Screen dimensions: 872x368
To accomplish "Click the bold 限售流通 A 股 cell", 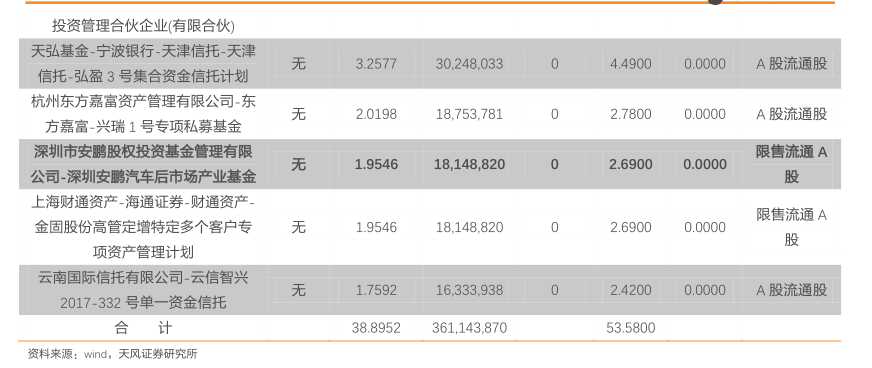I will click(791, 165).
